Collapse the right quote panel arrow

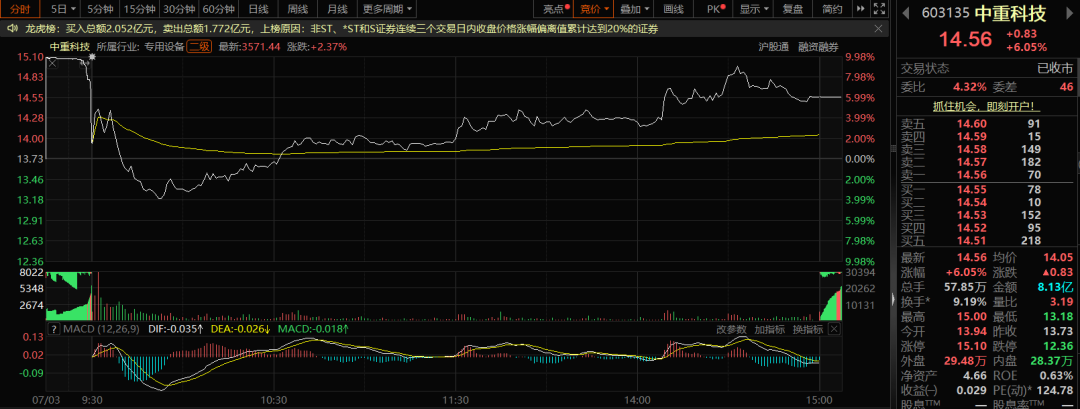click(894, 301)
